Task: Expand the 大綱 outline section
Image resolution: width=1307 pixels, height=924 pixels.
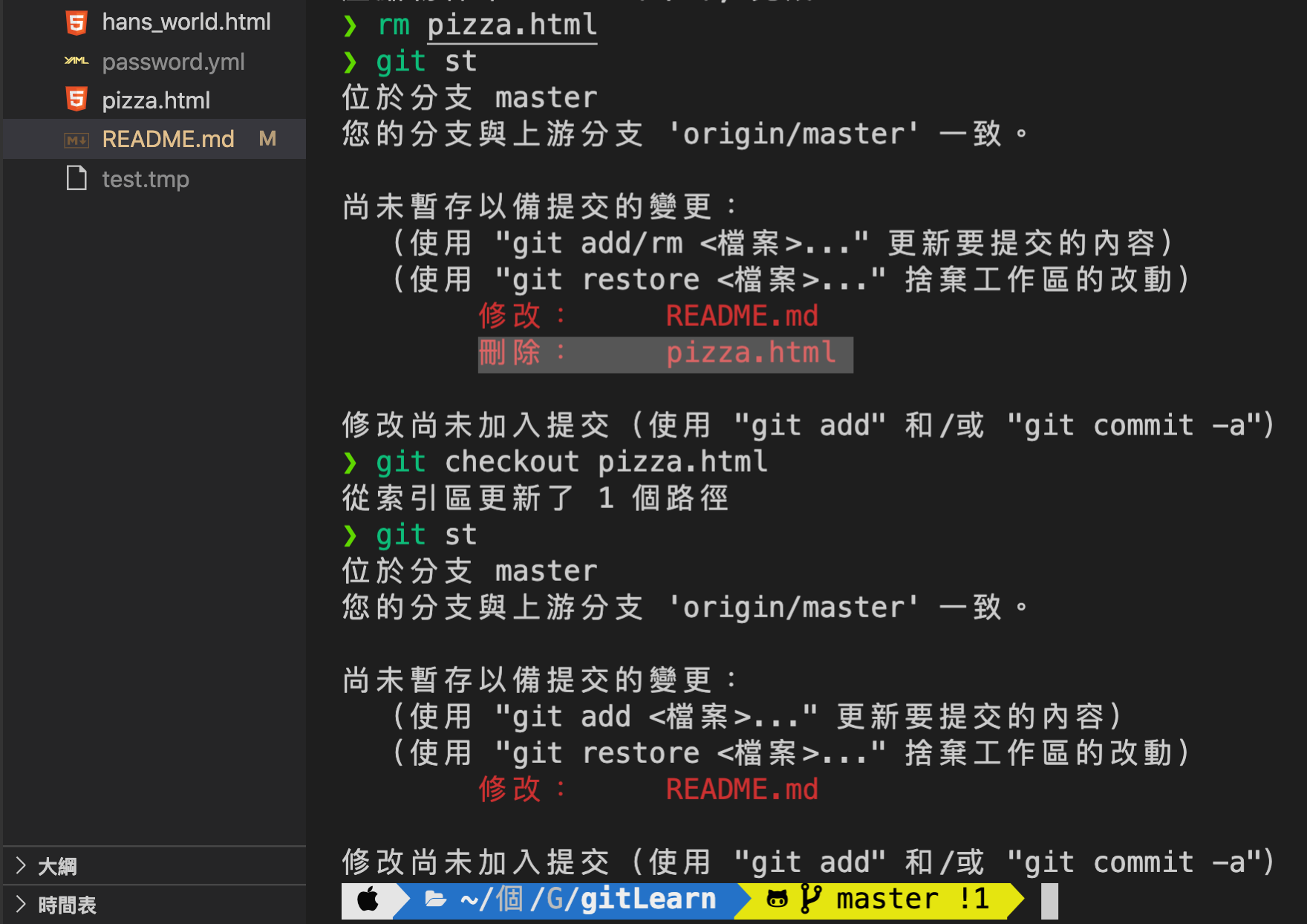Action: coord(21,865)
